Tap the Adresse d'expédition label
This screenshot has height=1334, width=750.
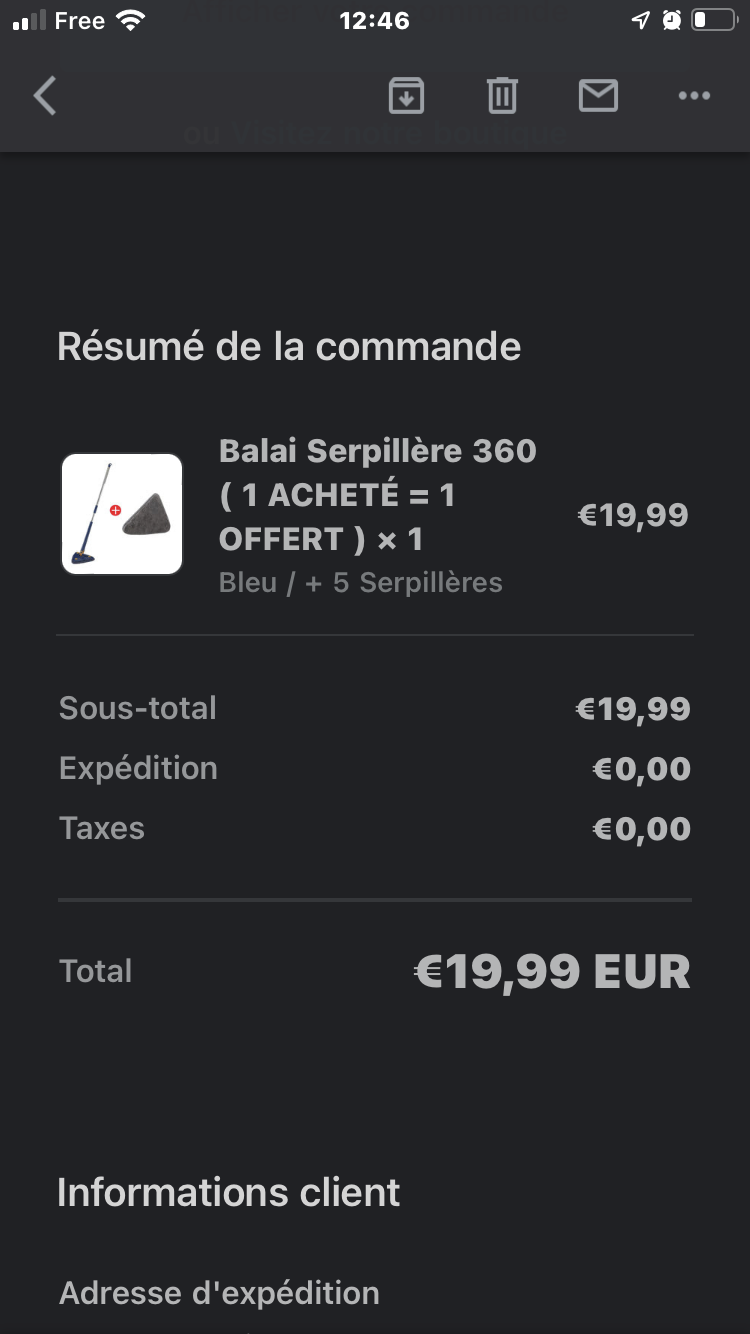point(219,1292)
